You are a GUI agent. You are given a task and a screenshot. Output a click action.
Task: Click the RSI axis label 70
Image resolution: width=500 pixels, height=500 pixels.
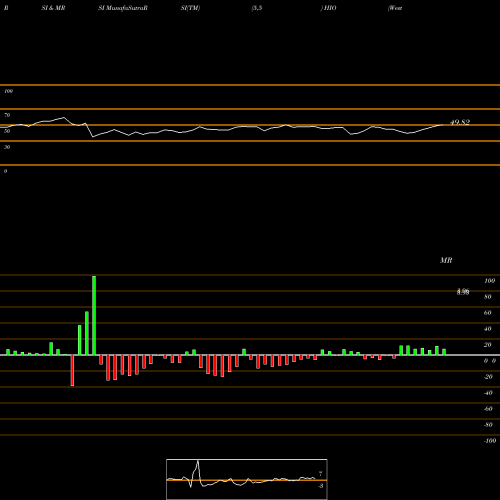click(x=7, y=115)
